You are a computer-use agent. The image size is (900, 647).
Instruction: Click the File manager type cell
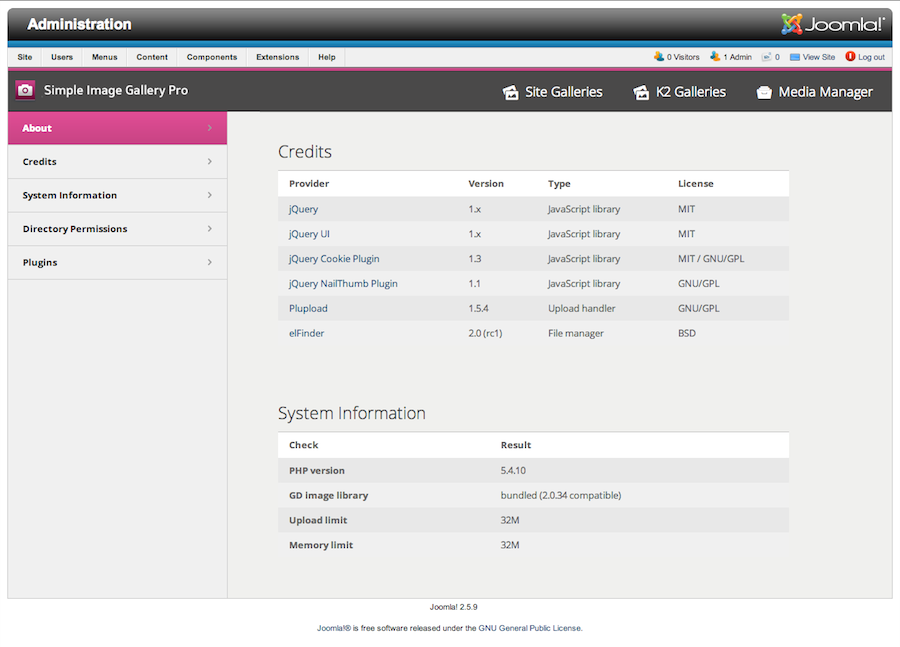click(x=576, y=333)
